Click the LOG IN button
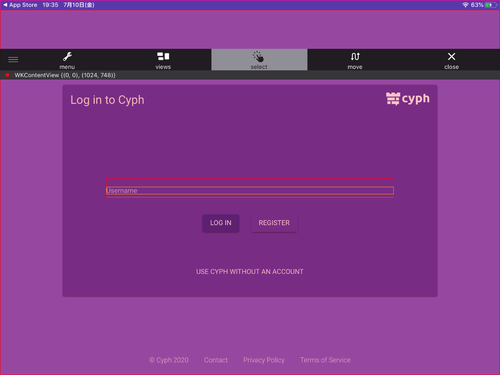The image size is (500, 375). click(x=221, y=223)
